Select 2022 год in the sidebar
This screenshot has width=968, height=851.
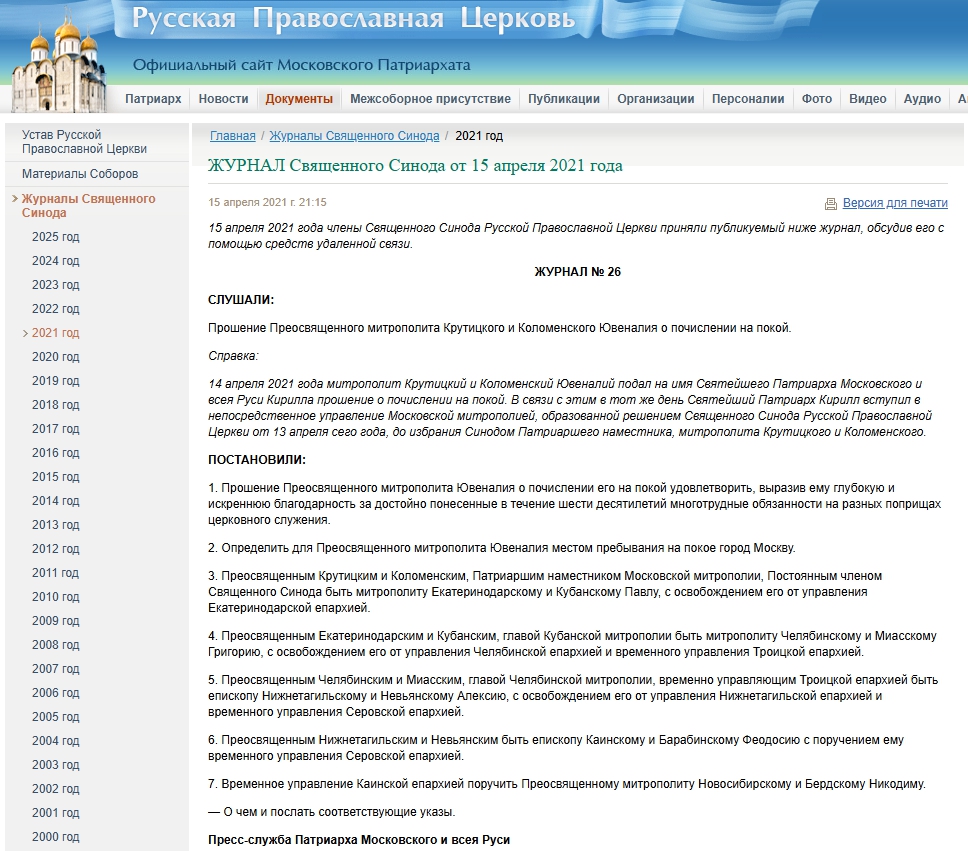click(x=56, y=309)
